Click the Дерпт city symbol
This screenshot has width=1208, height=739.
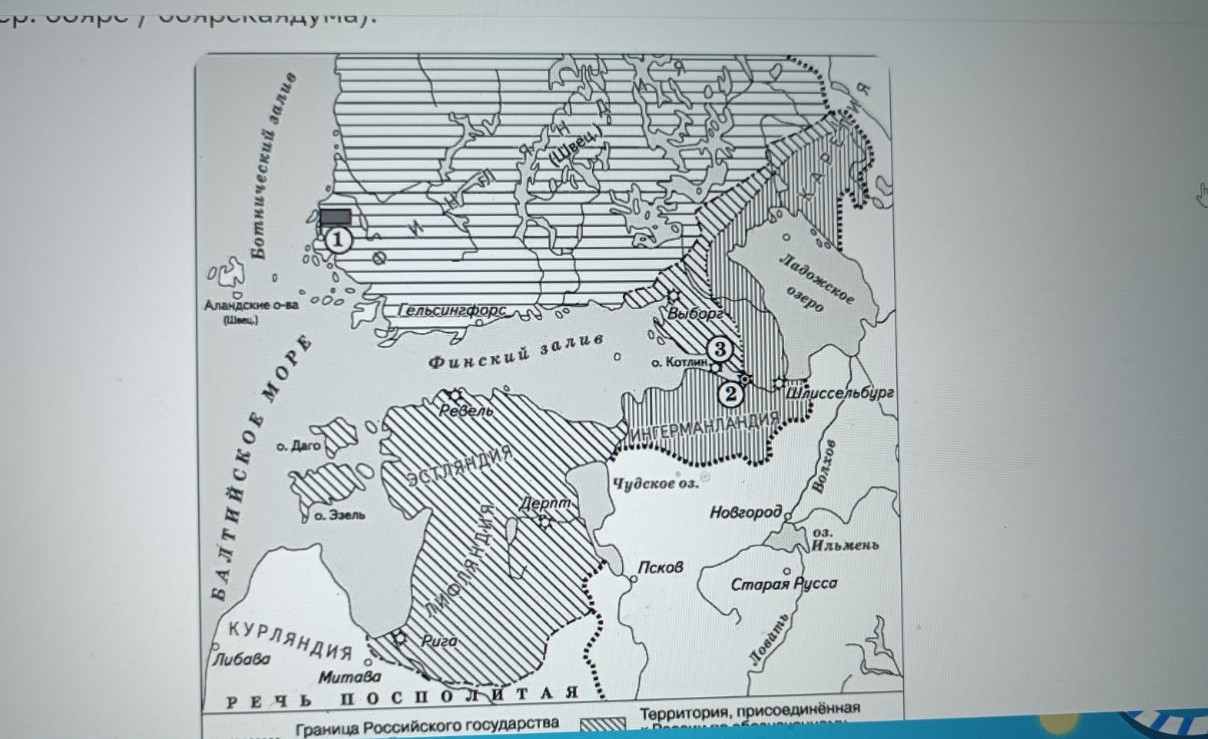click(545, 521)
